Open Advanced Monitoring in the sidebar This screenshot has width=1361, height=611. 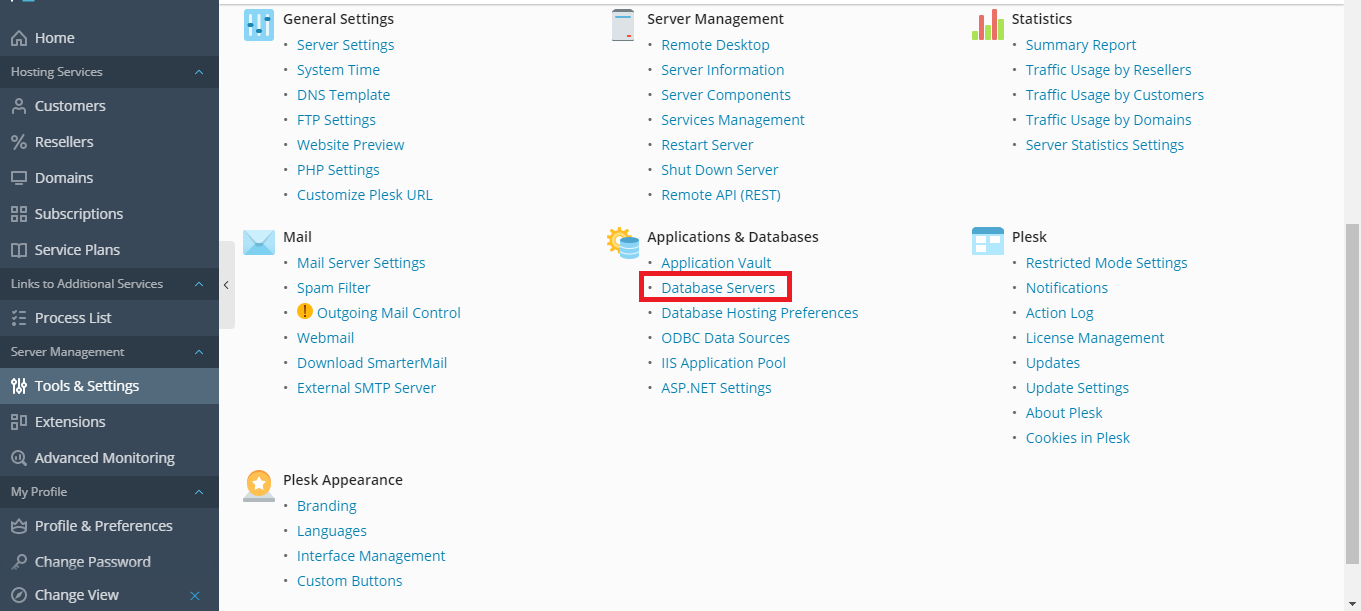click(109, 458)
